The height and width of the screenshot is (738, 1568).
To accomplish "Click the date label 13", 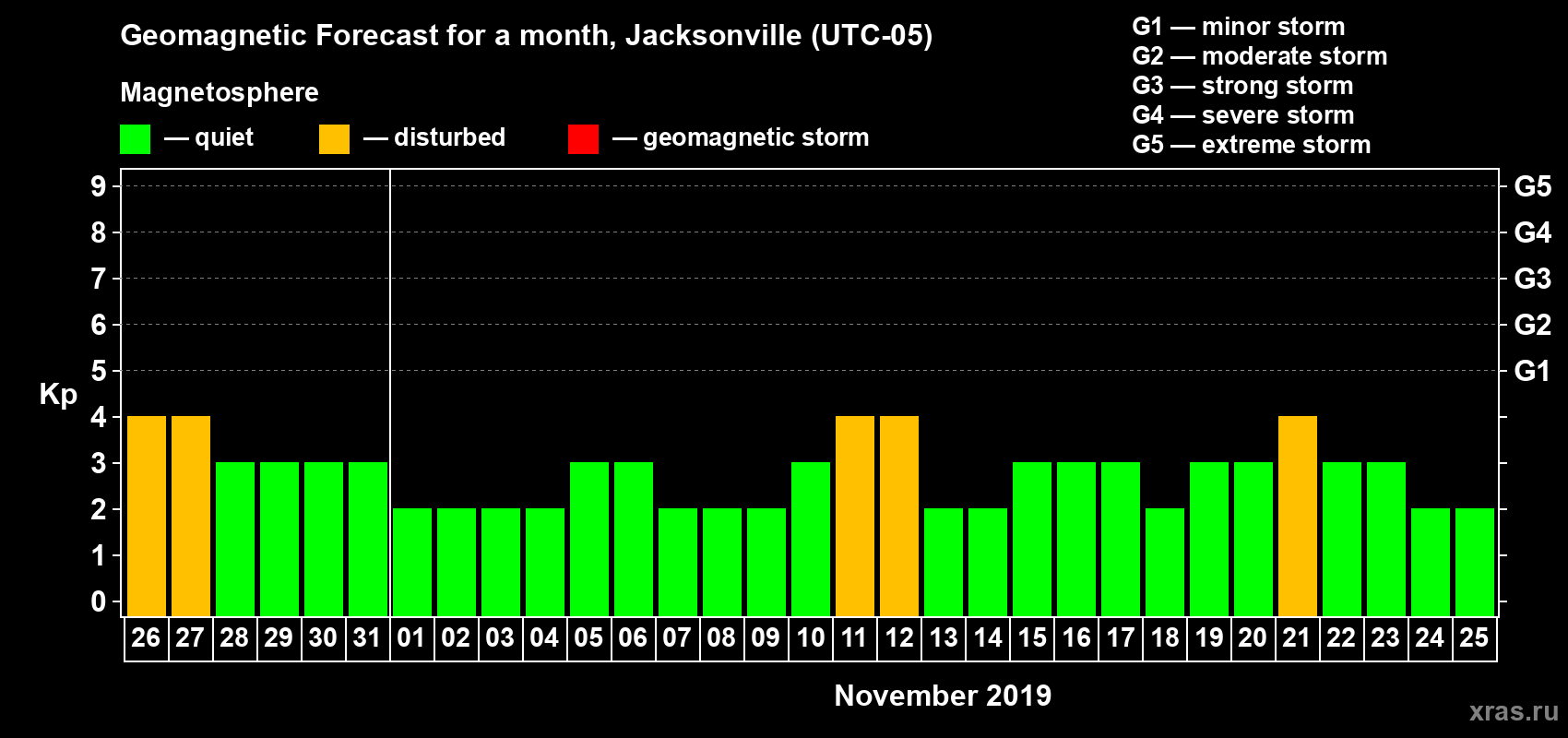I will pyautogui.click(x=944, y=637).
